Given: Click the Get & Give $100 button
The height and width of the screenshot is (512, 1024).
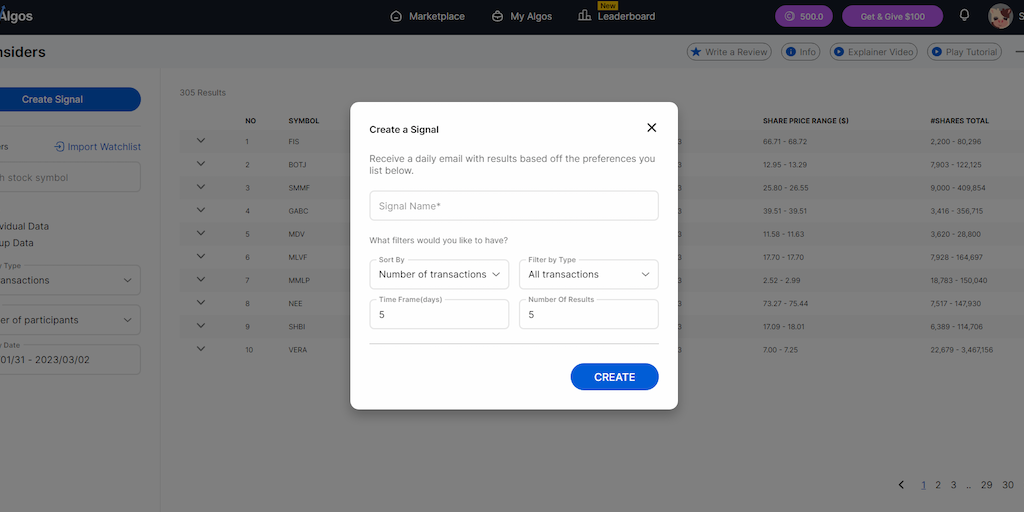Looking at the screenshot, I should pyautogui.click(x=893, y=16).
